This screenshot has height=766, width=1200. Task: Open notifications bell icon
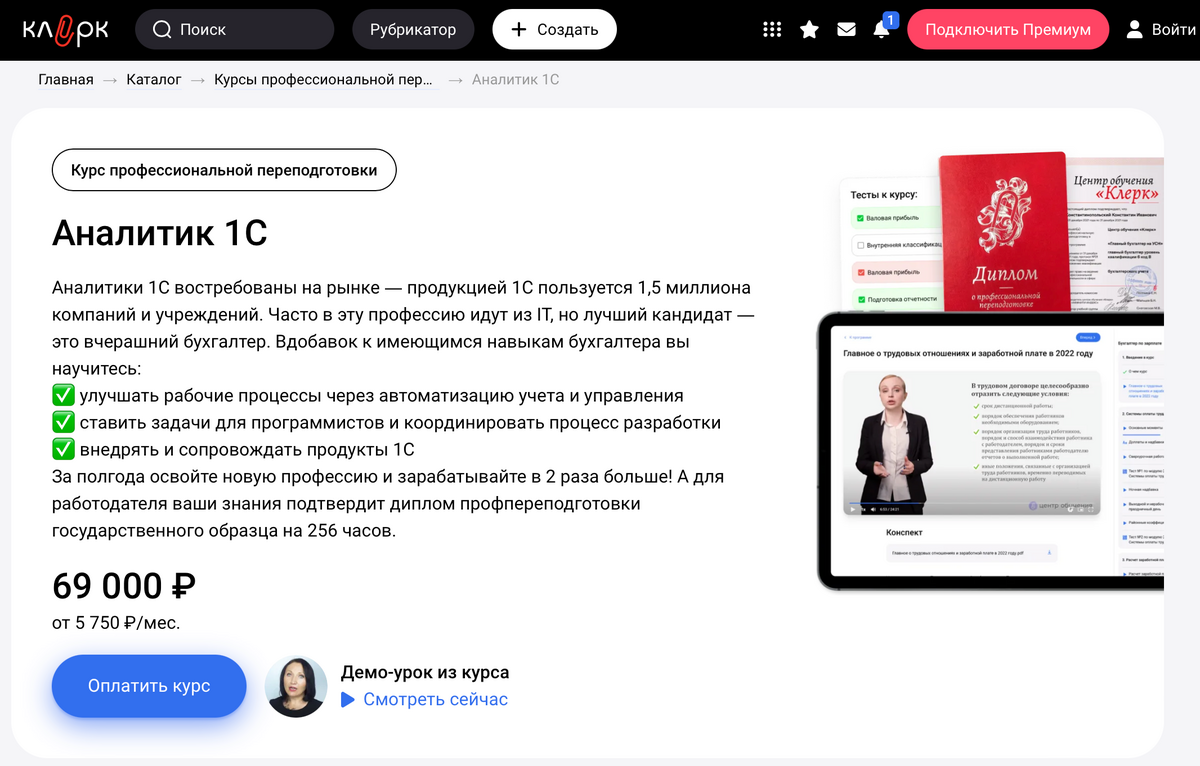(x=881, y=30)
